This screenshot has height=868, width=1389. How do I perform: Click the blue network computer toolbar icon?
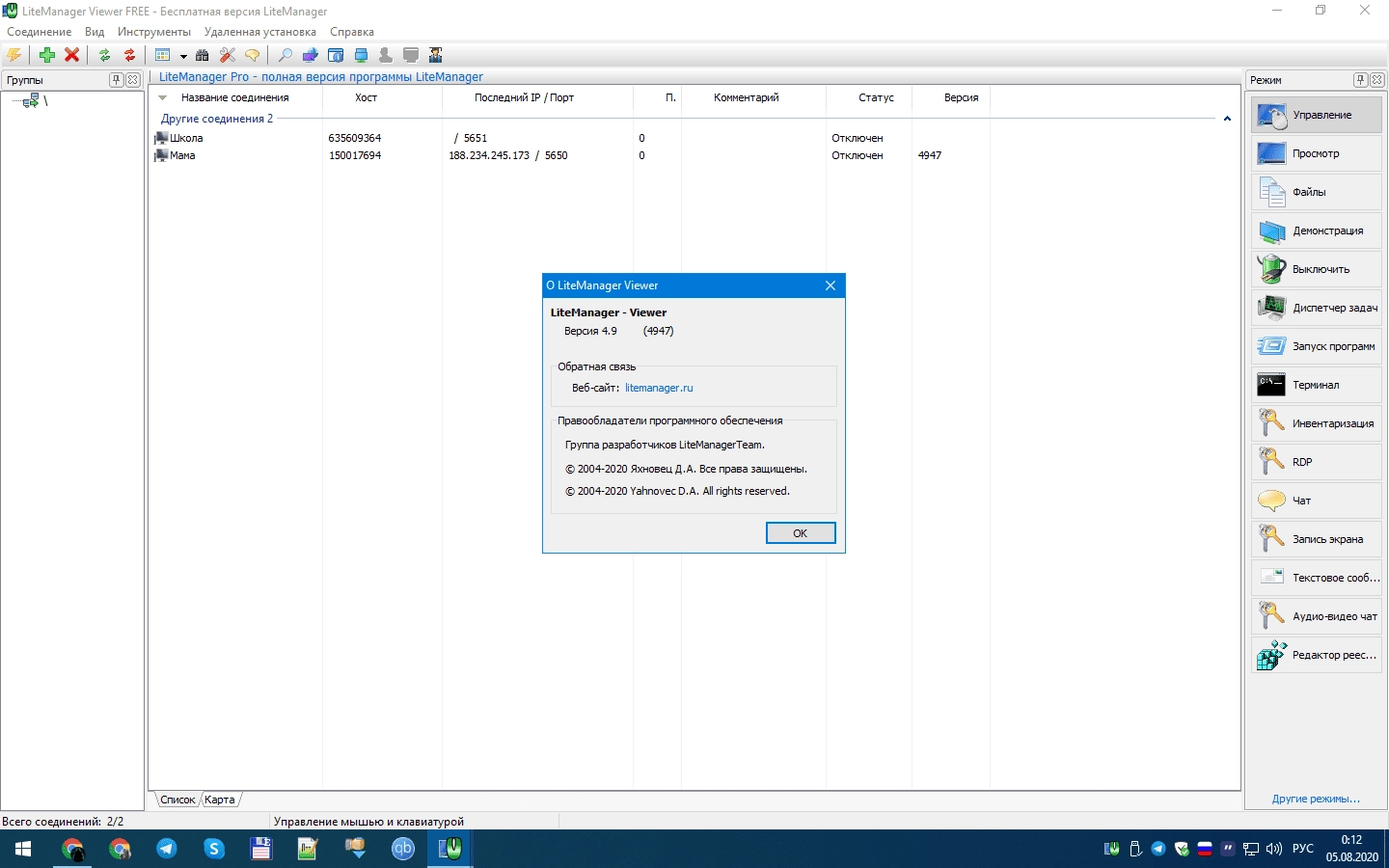[x=361, y=55]
